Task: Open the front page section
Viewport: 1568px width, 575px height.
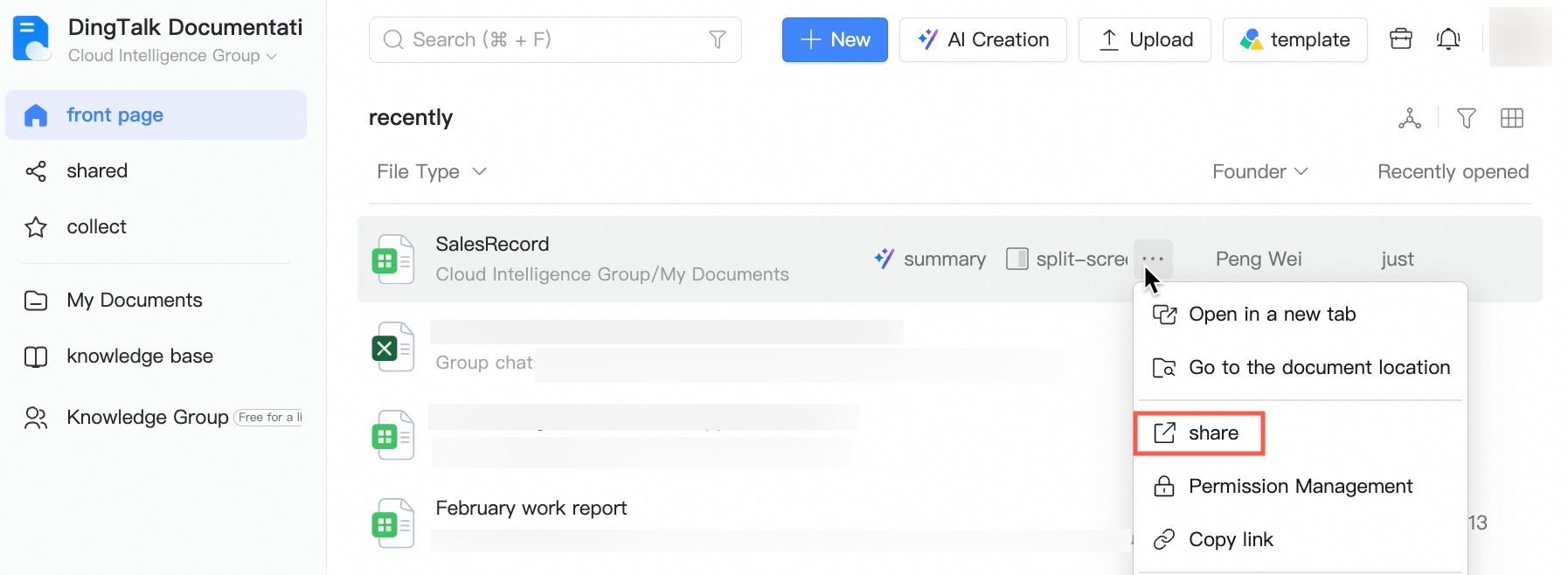Action: [x=156, y=115]
